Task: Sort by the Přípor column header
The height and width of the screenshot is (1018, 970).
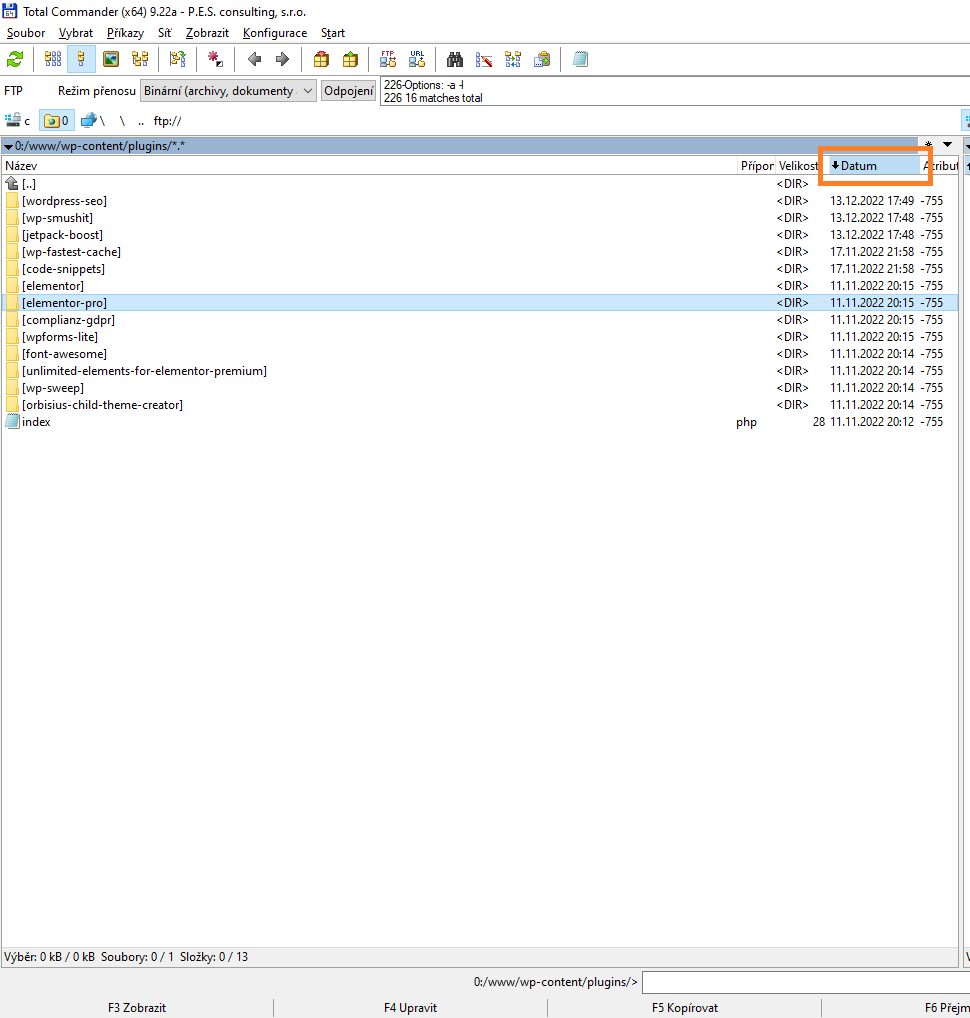Action: (757, 166)
